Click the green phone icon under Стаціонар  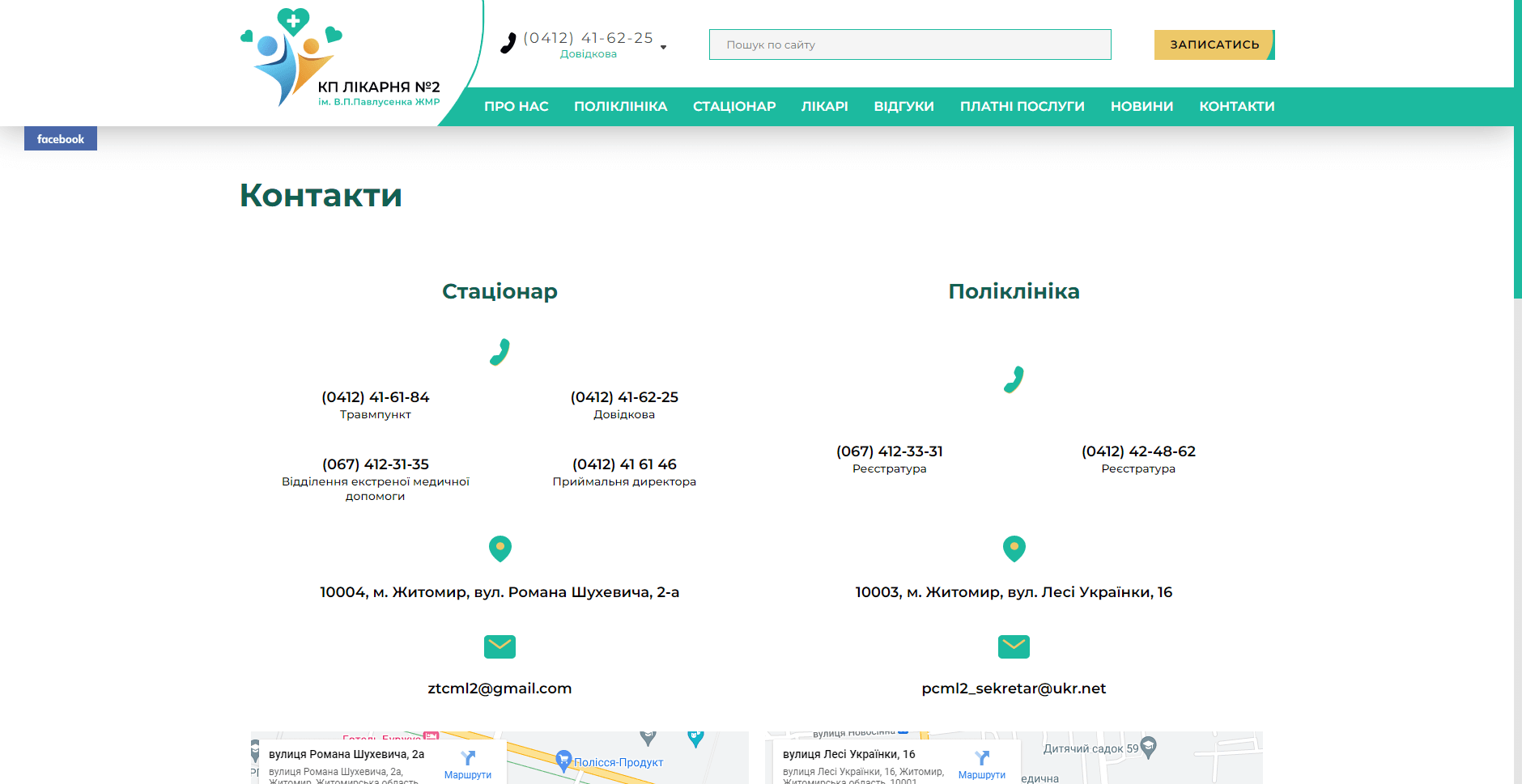pyautogui.click(x=500, y=352)
